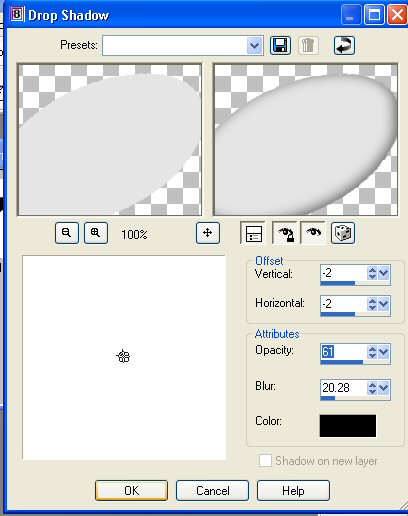
Task: Enable the Shadow on new layer checkbox
Action: [265, 461]
